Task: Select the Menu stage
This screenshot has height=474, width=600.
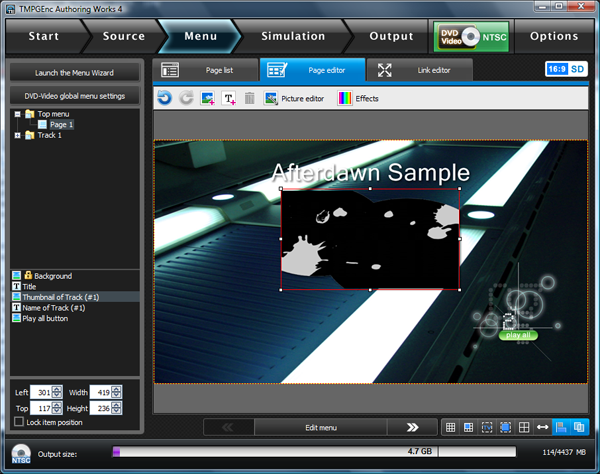Action: (201, 36)
